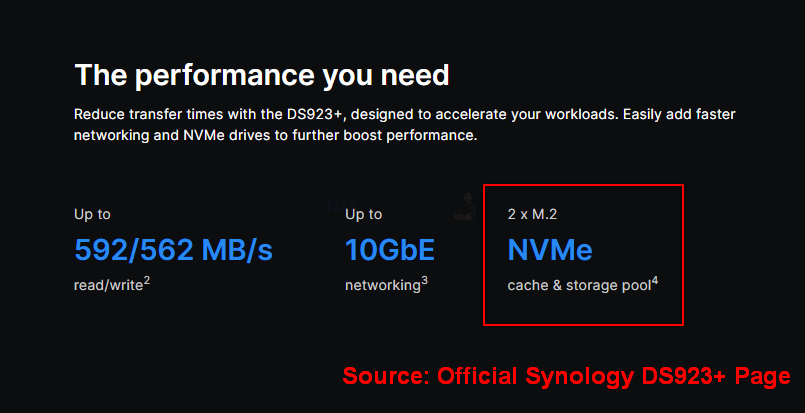
Task: Click "Up to" above 10GbE
Action: coord(363,214)
